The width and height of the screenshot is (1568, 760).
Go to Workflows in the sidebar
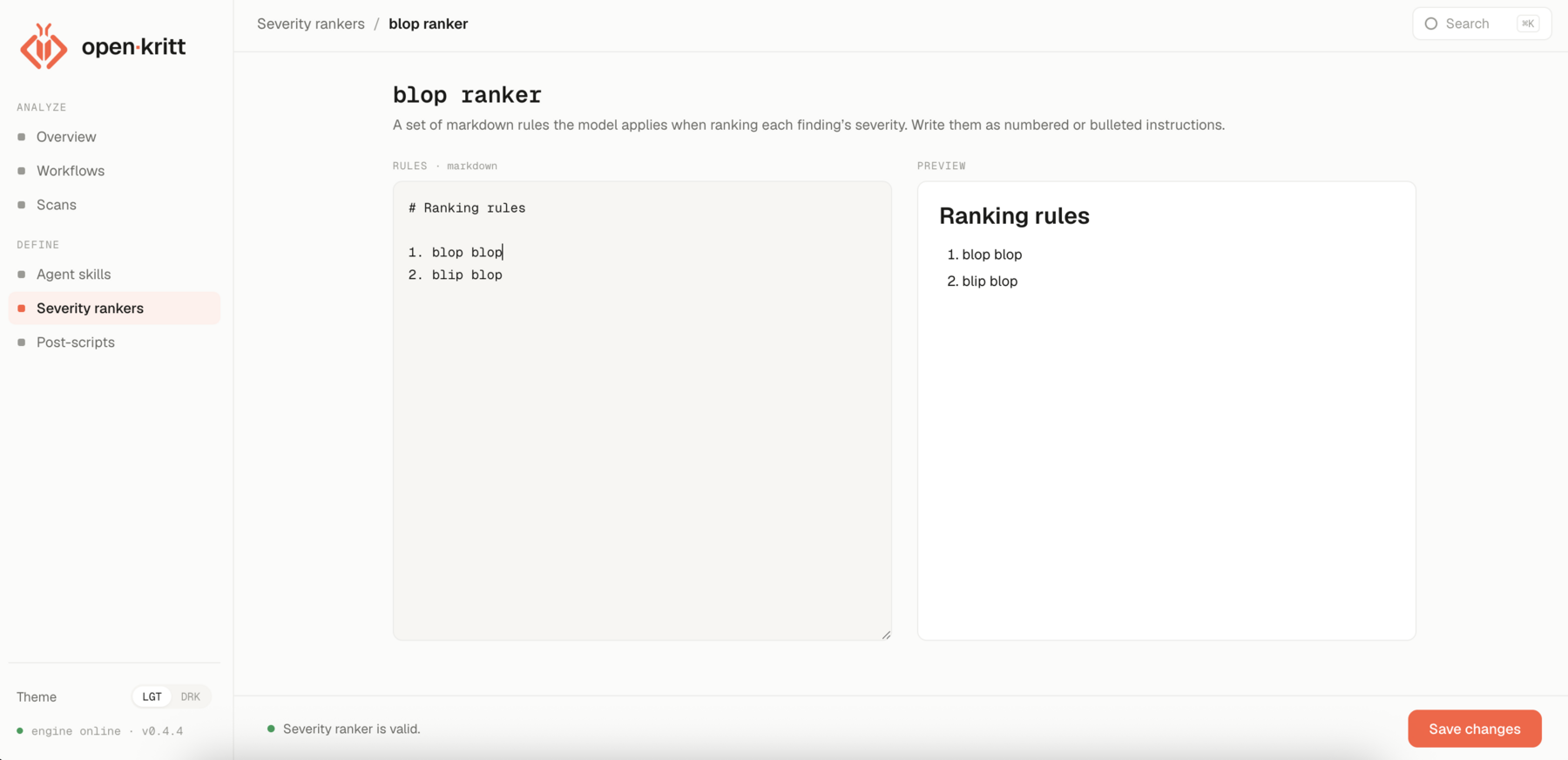(x=114, y=171)
